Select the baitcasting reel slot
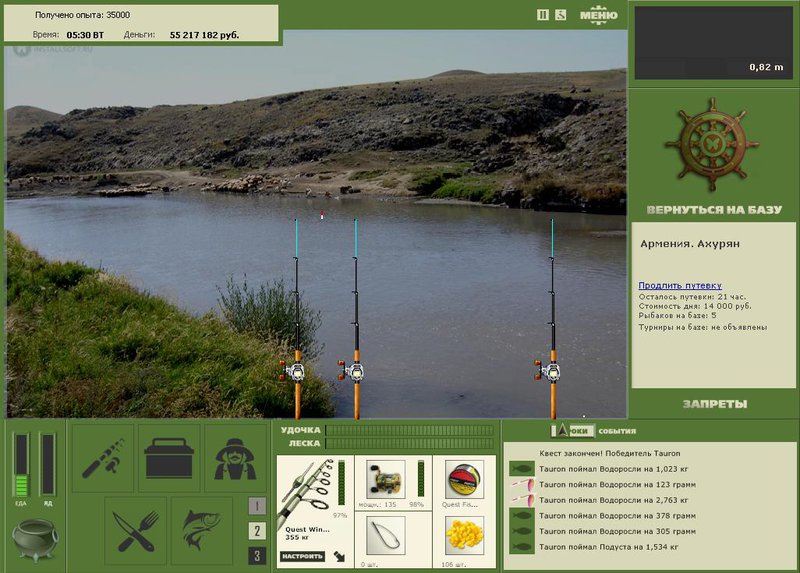800x573 pixels. click(386, 479)
